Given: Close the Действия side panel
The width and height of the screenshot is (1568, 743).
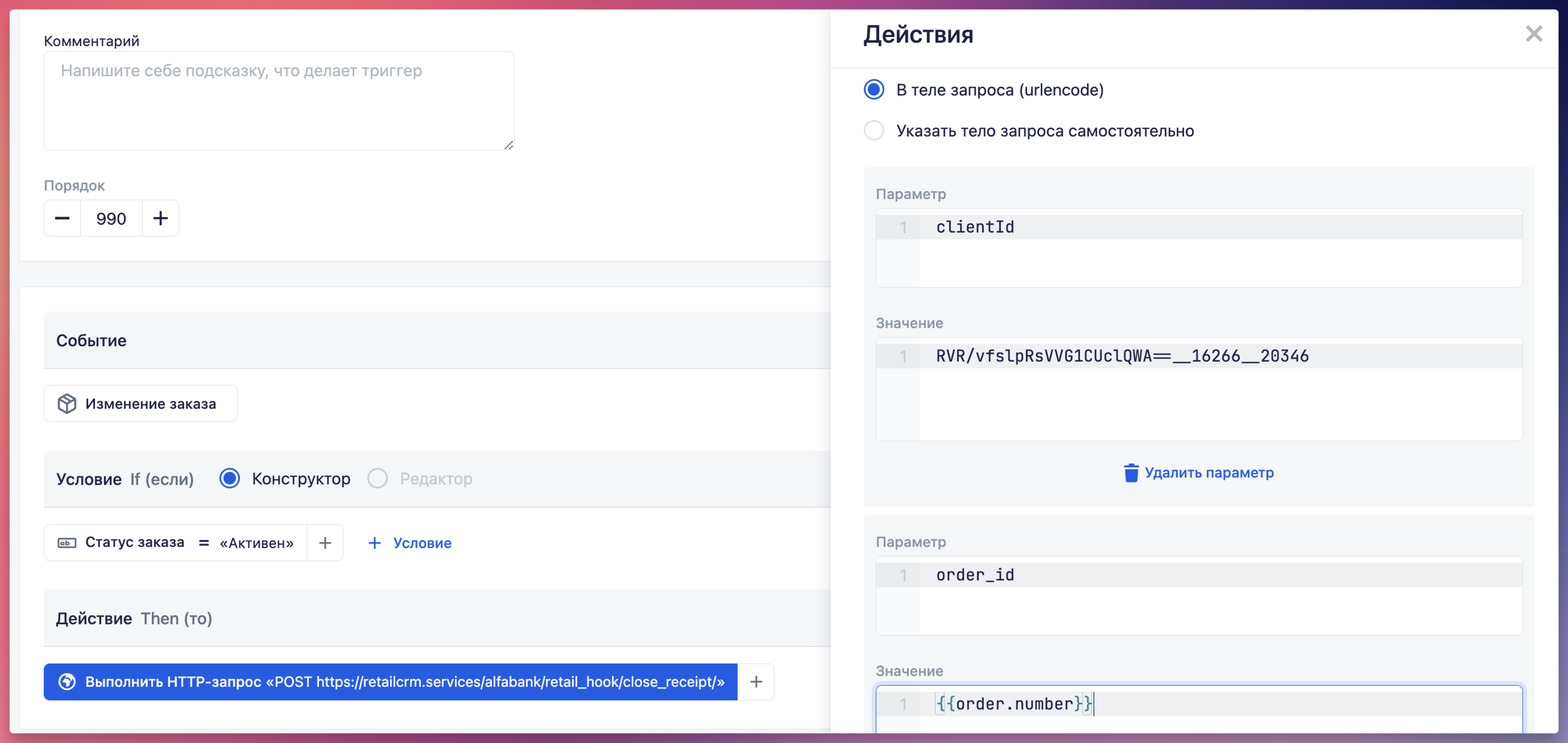Looking at the screenshot, I should coord(1533,34).
